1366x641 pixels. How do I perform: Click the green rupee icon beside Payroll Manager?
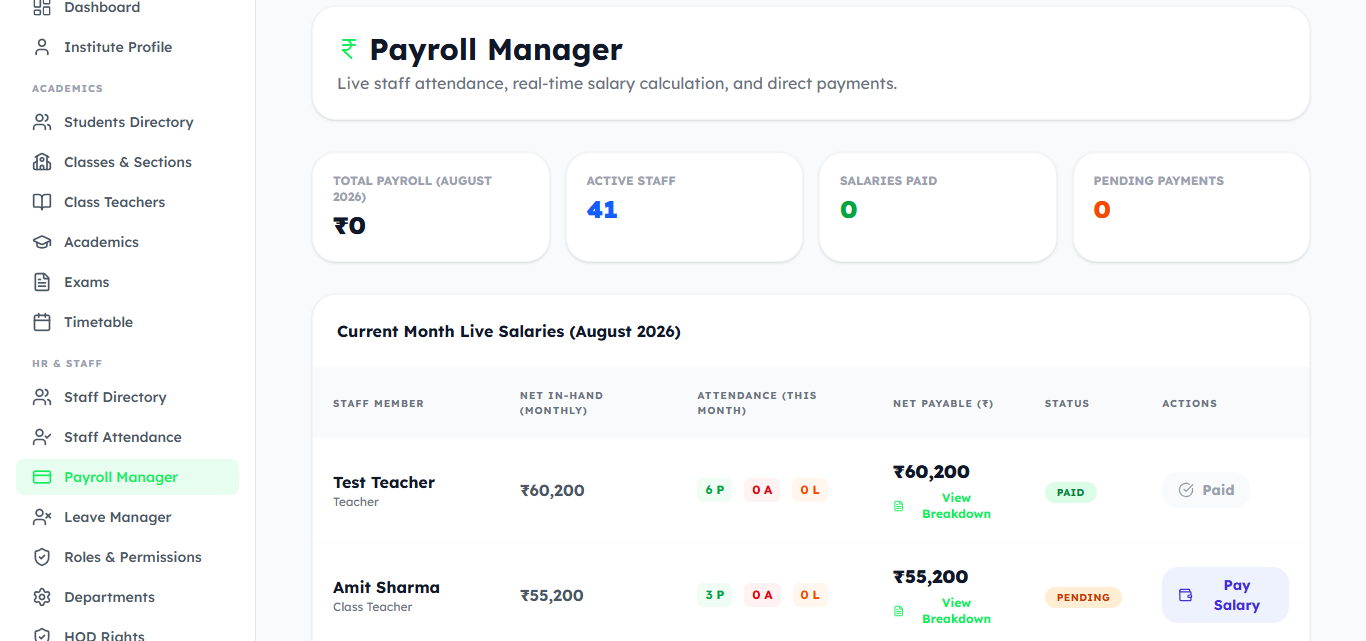pos(348,49)
